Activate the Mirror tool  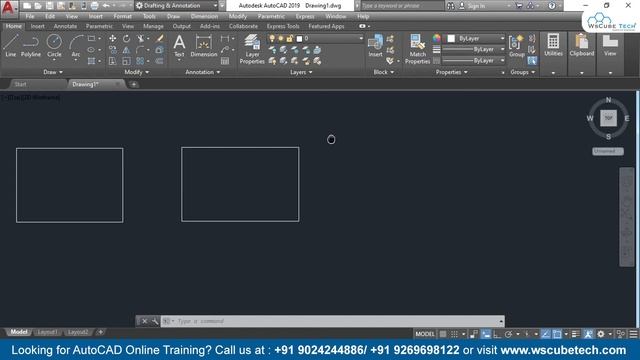click(127, 50)
